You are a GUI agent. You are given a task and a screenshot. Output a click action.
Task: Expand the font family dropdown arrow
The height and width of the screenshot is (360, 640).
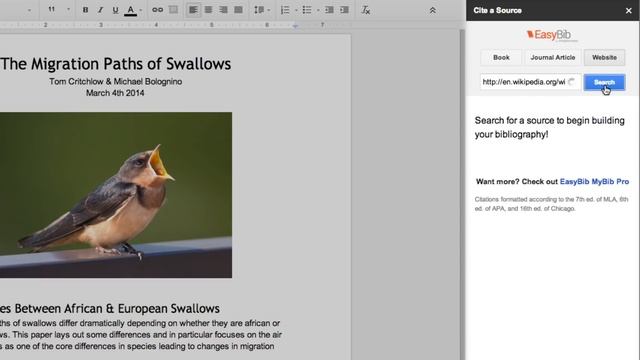coord(29,10)
